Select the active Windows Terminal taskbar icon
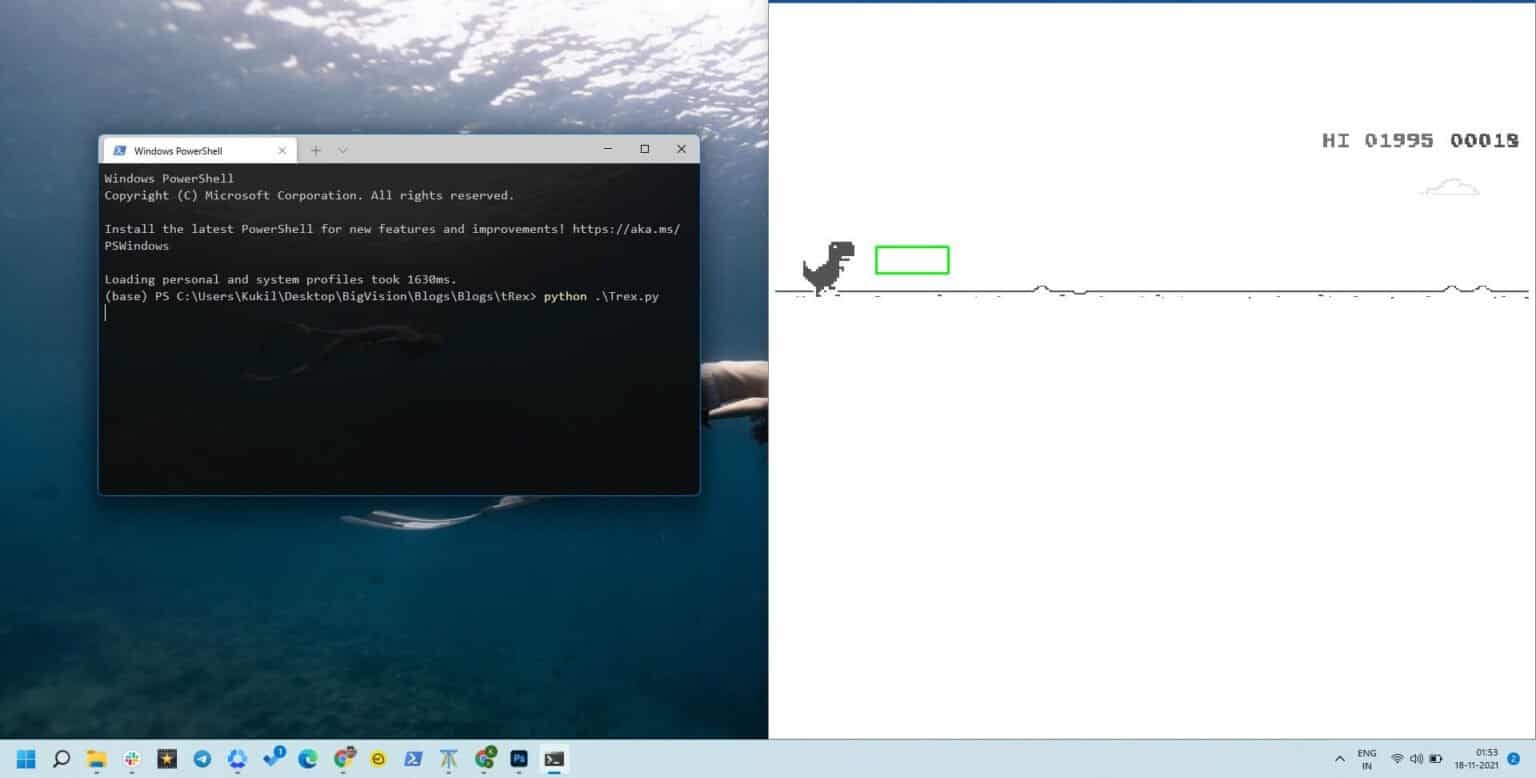Image resolution: width=1536 pixels, height=778 pixels. click(554, 759)
